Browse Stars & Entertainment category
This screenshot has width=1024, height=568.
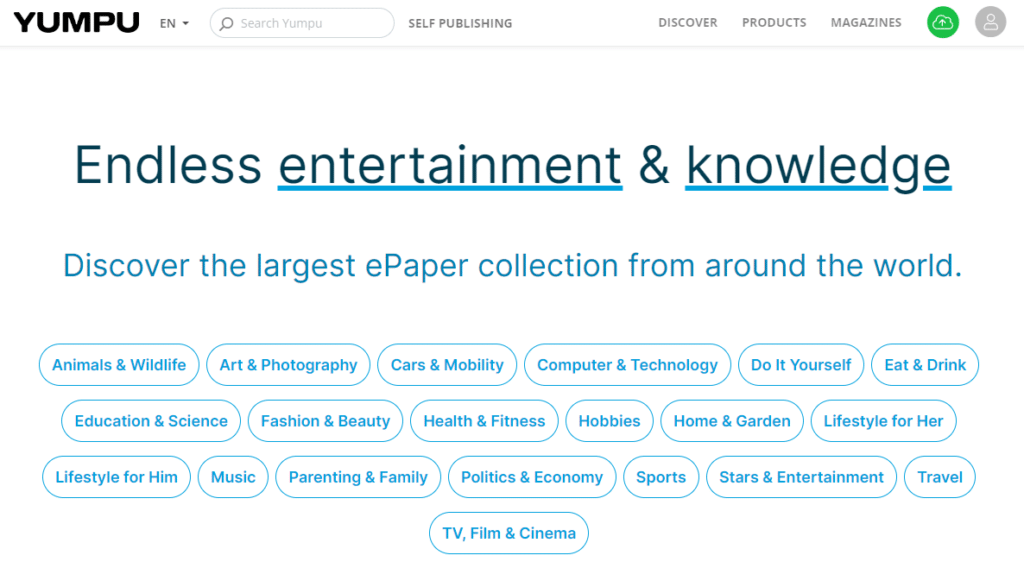pos(801,477)
